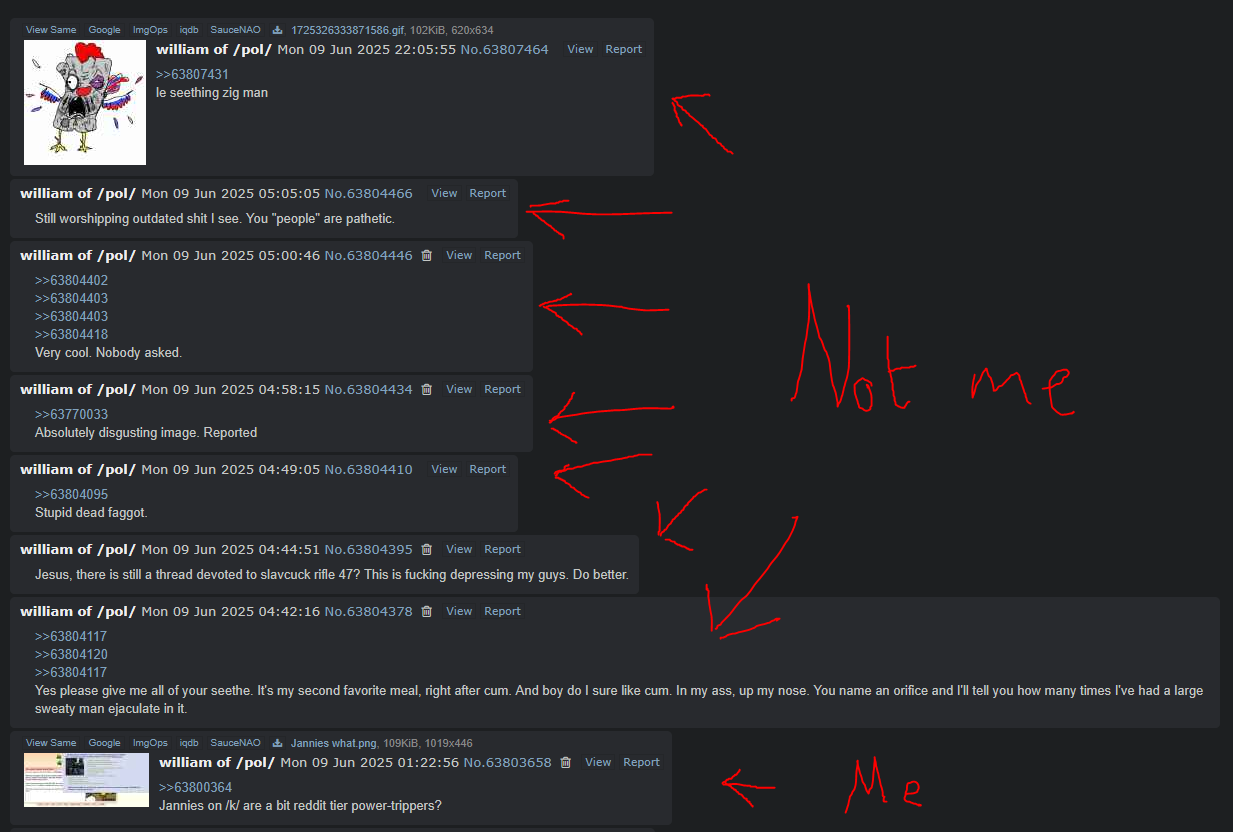Follow quote link >>63800364
Image resolution: width=1233 pixels, height=832 pixels.
point(195,788)
